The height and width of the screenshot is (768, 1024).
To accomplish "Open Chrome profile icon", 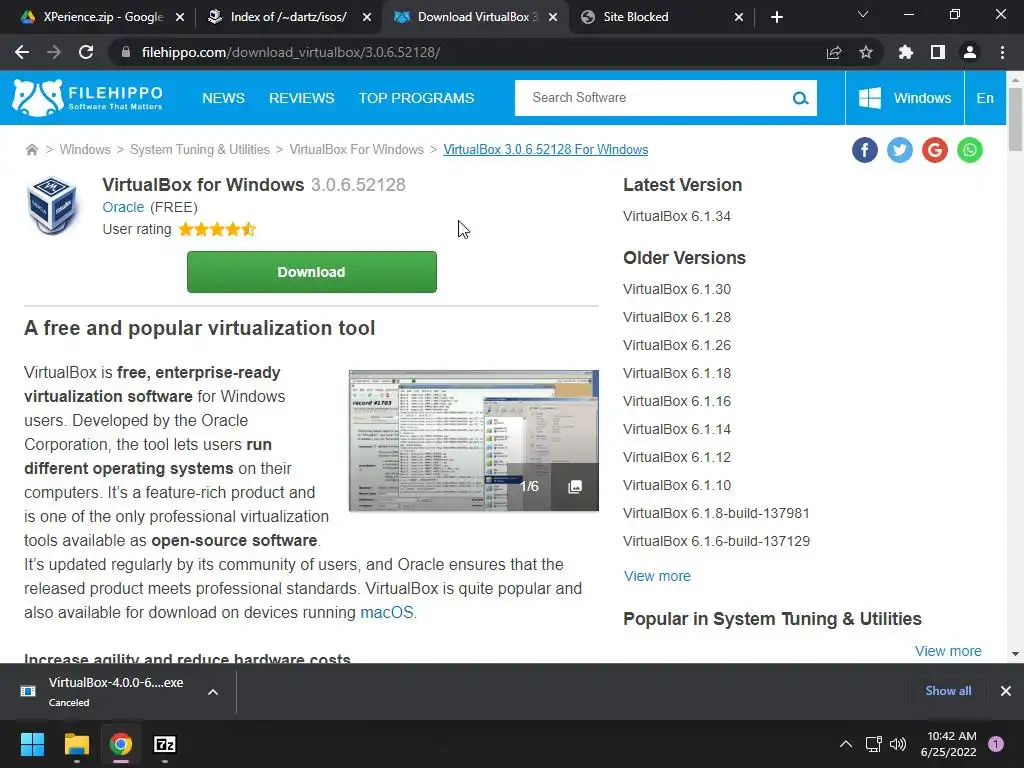I will tap(970, 52).
